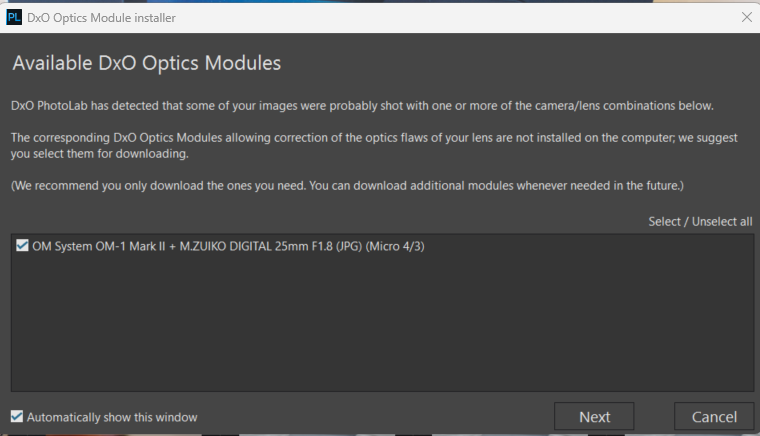
Task: Click the Automatically show this window label
Action: [x=112, y=417]
